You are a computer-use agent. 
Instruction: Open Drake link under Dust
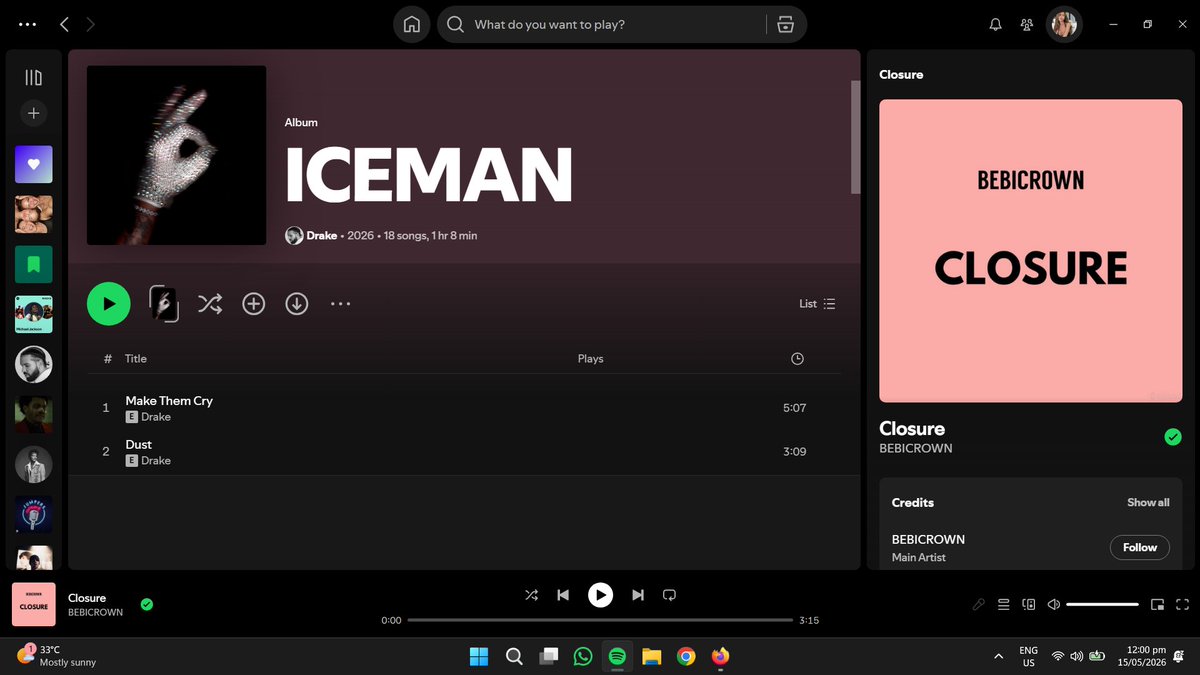pos(156,461)
